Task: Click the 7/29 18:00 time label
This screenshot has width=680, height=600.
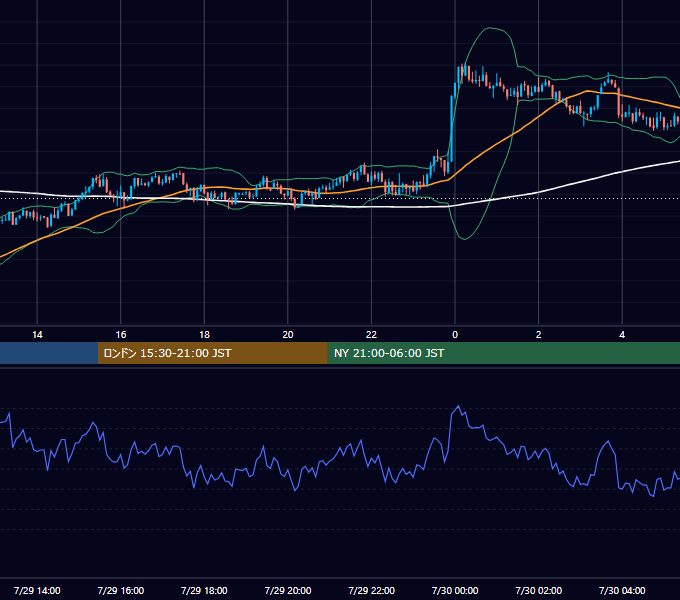Action: pyautogui.click(x=204, y=590)
